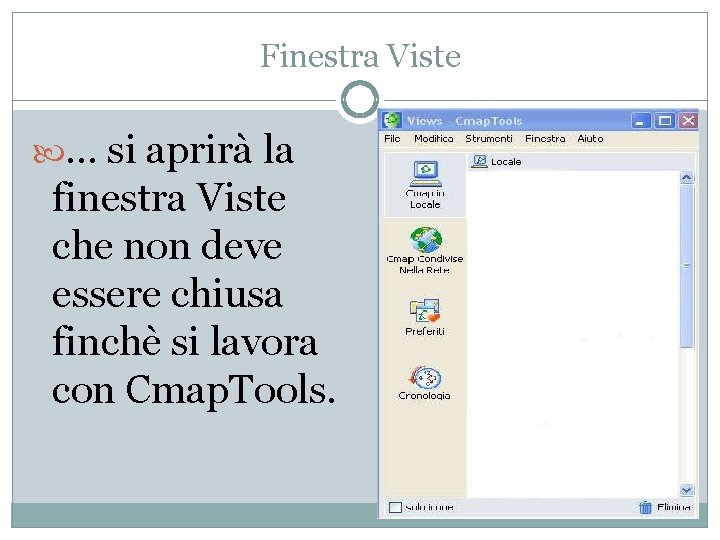Close the Views CmapTools window
720x540 pixels.
(688, 121)
